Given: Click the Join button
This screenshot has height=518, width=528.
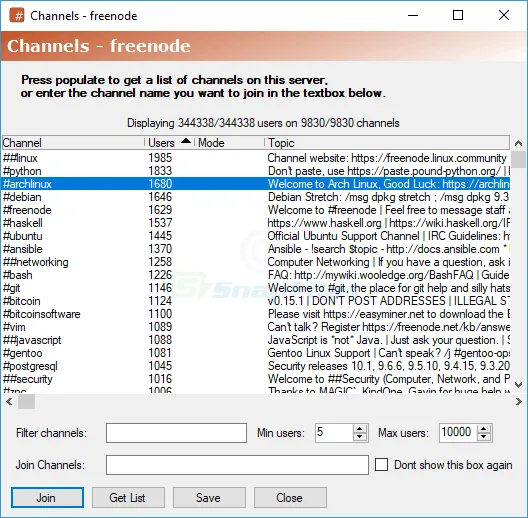Looking at the screenshot, I should point(47,497).
